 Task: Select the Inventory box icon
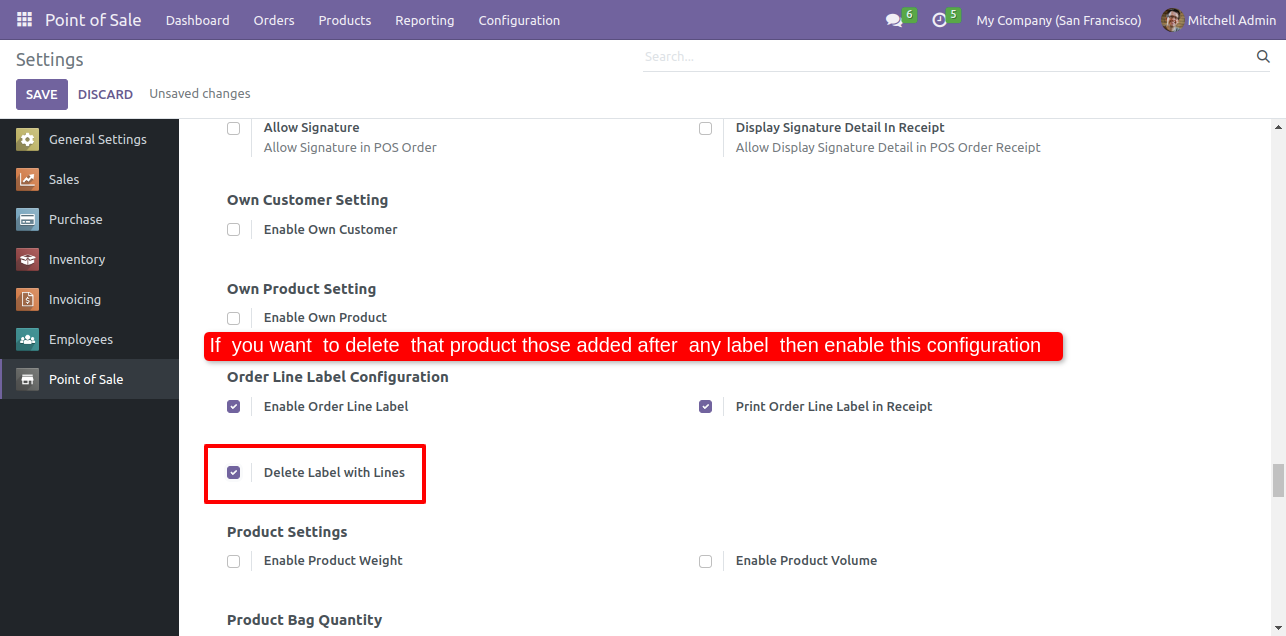(27, 260)
